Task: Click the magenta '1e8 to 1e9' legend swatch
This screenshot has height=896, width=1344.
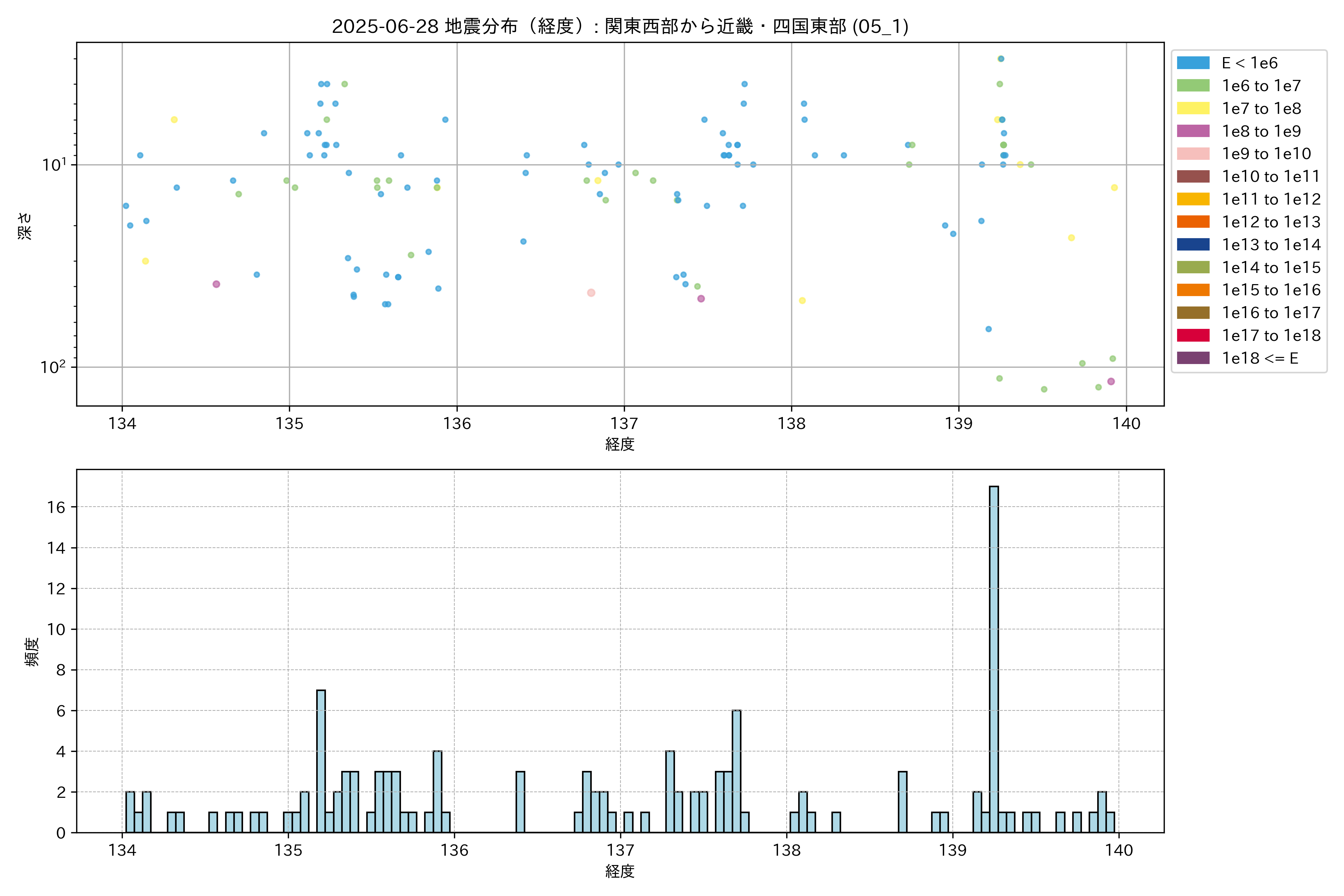Action: [1192, 131]
